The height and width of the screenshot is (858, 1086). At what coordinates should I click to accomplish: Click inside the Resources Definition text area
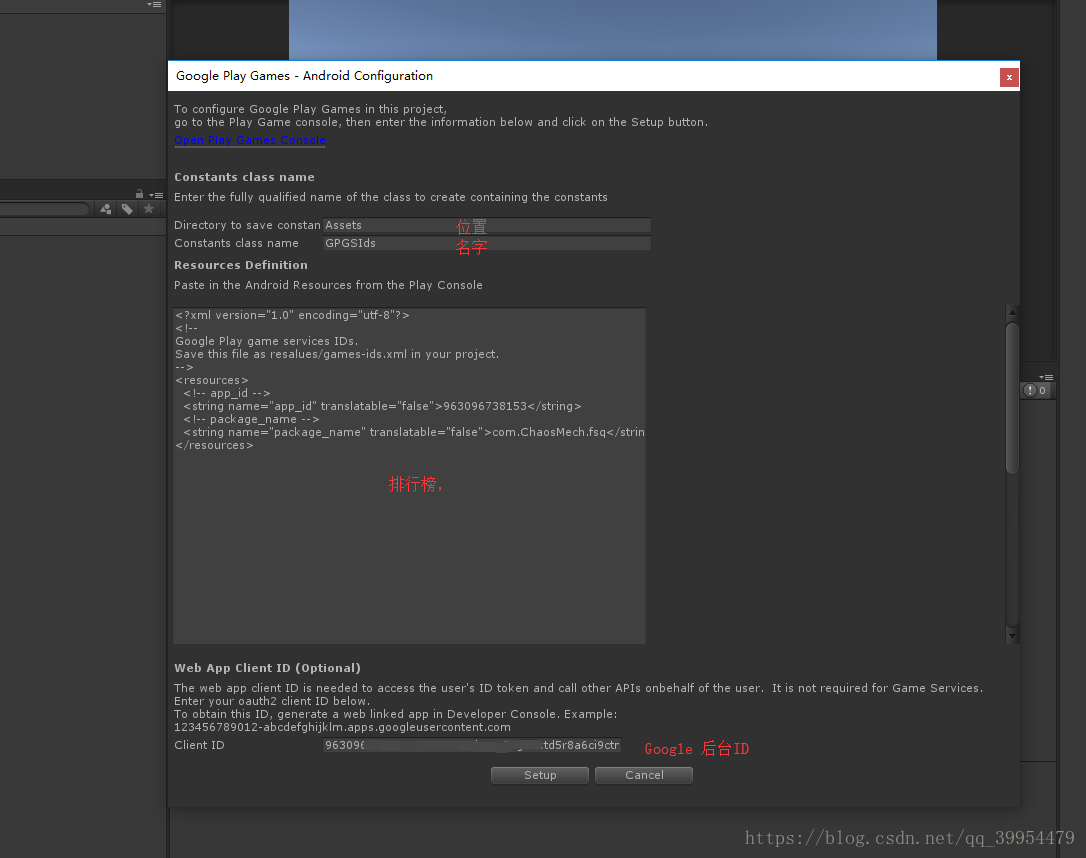[409, 476]
